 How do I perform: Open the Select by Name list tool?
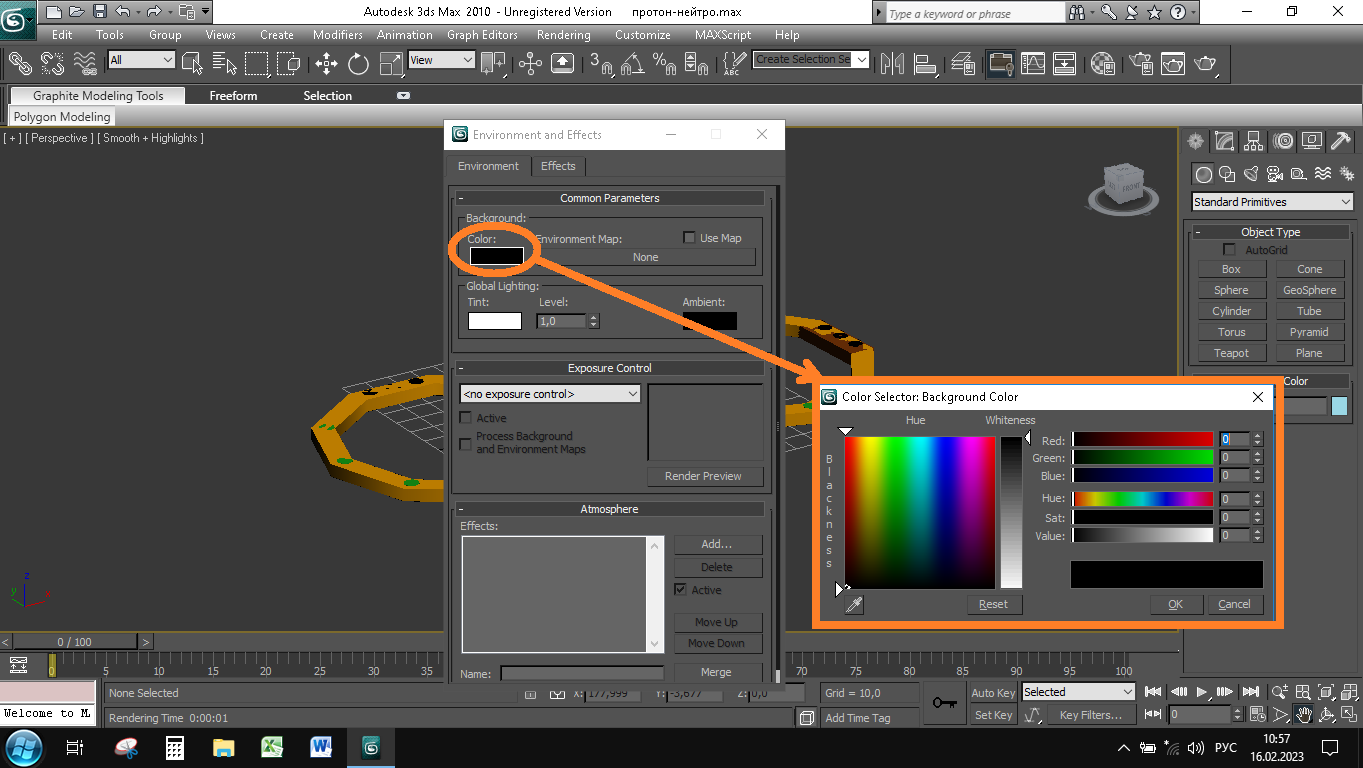click(225, 63)
